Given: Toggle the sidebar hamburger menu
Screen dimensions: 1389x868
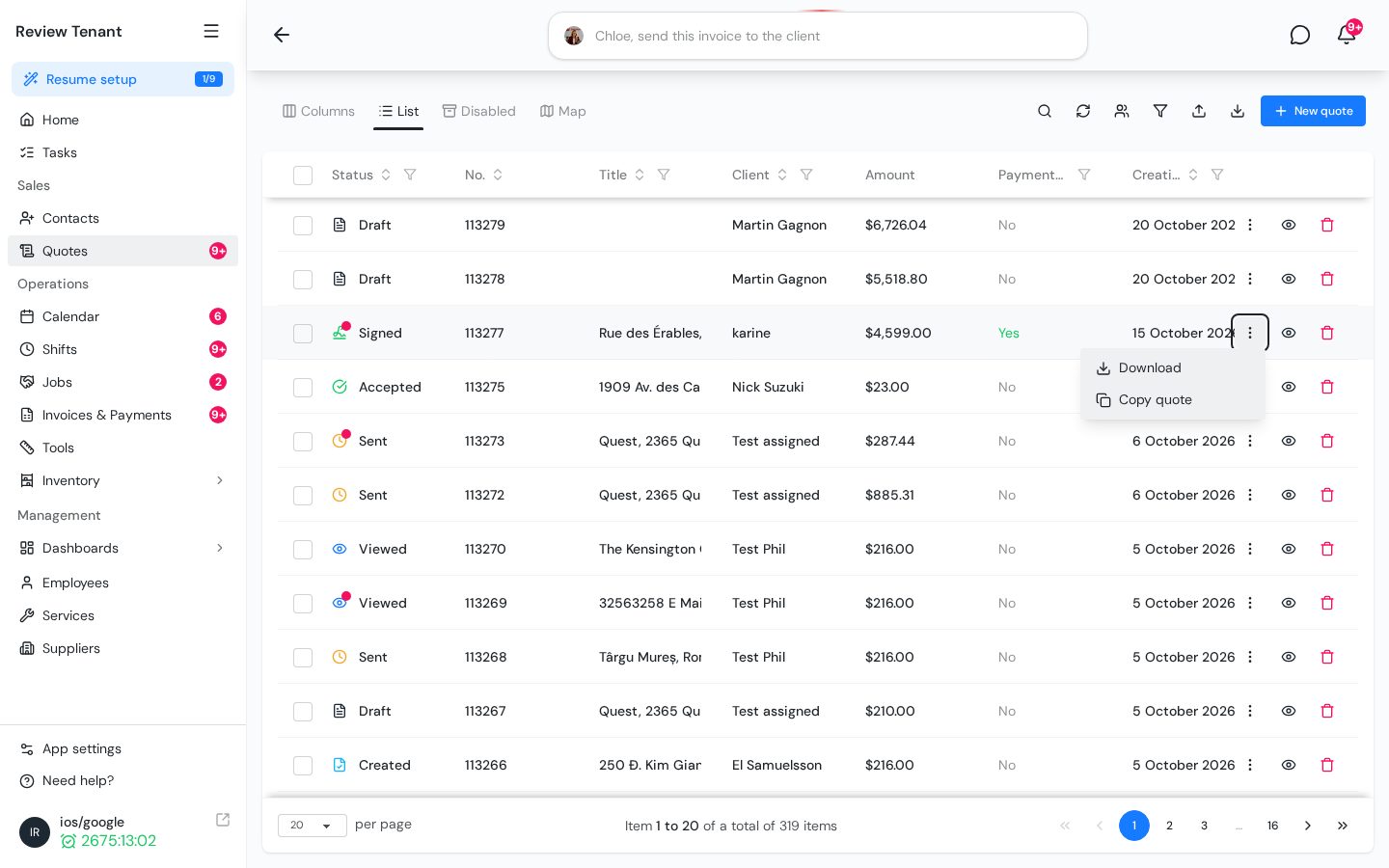Looking at the screenshot, I should [211, 31].
